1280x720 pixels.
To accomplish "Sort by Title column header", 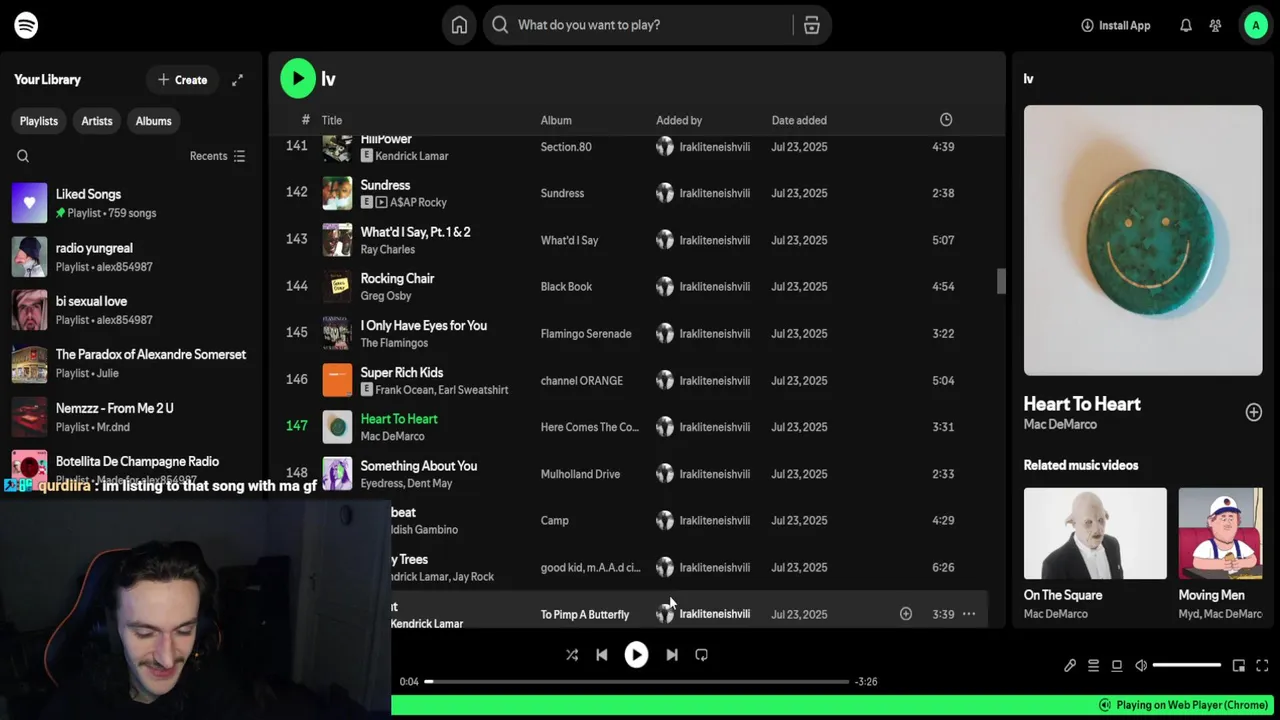I will click(332, 120).
